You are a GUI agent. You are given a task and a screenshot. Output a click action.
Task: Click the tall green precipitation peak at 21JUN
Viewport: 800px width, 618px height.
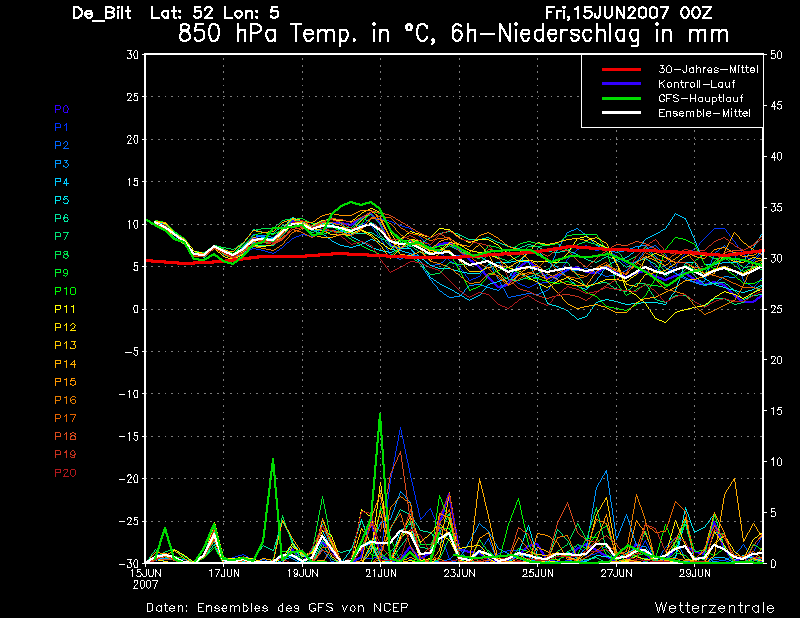pos(380,414)
